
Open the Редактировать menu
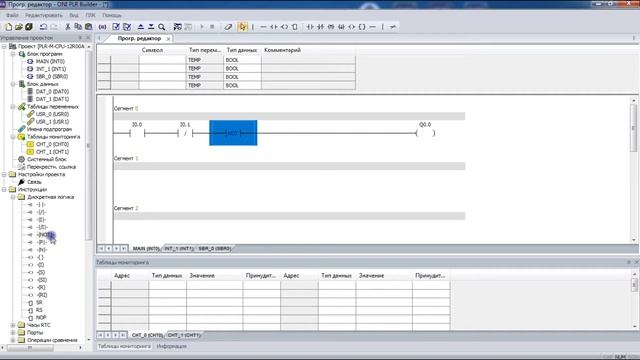[44, 15]
